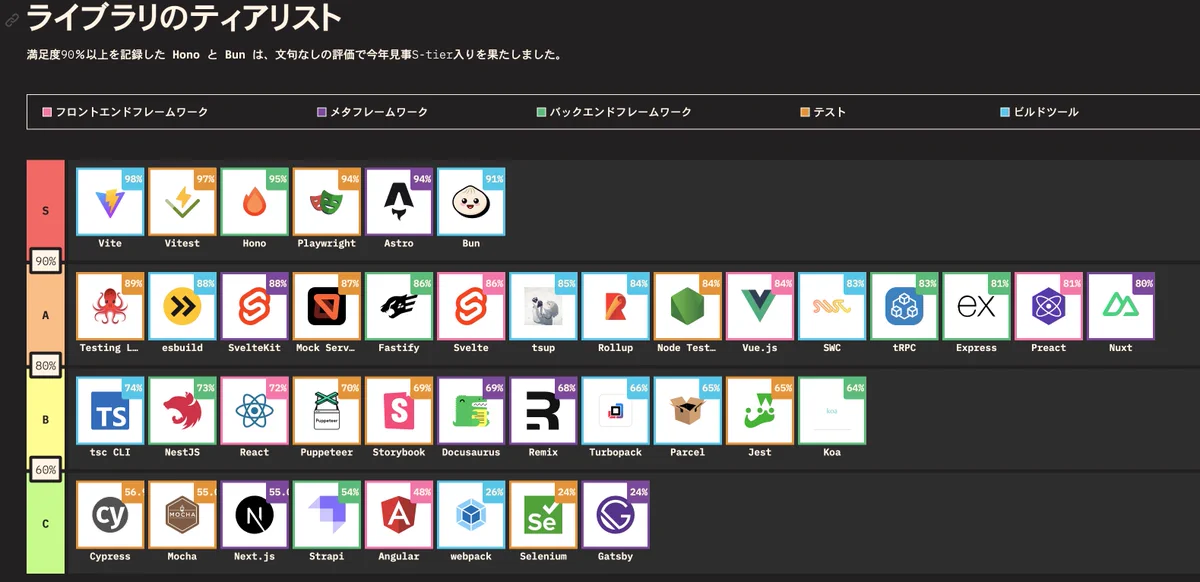
Task: Click the tsc CLI TypeScript icon
Action: pyautogui.click(x=110, y=413)
